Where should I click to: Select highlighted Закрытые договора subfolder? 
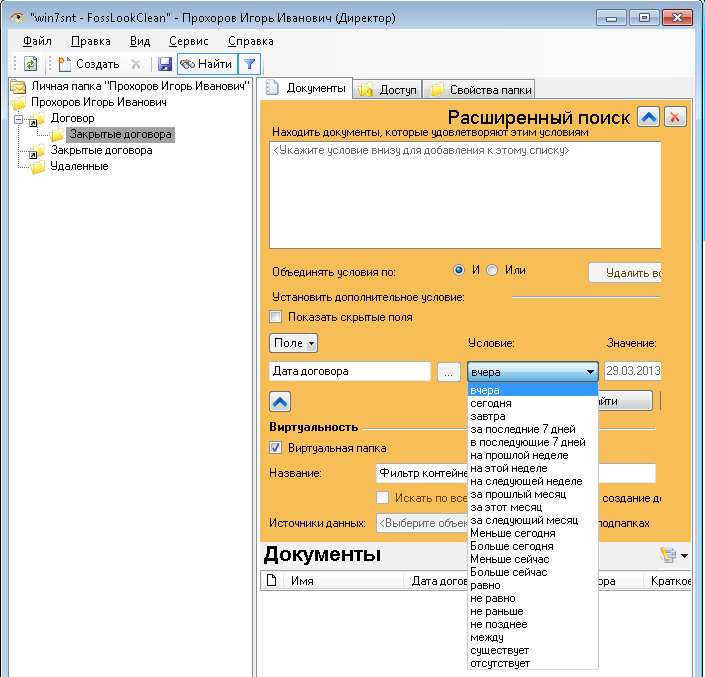120,134
